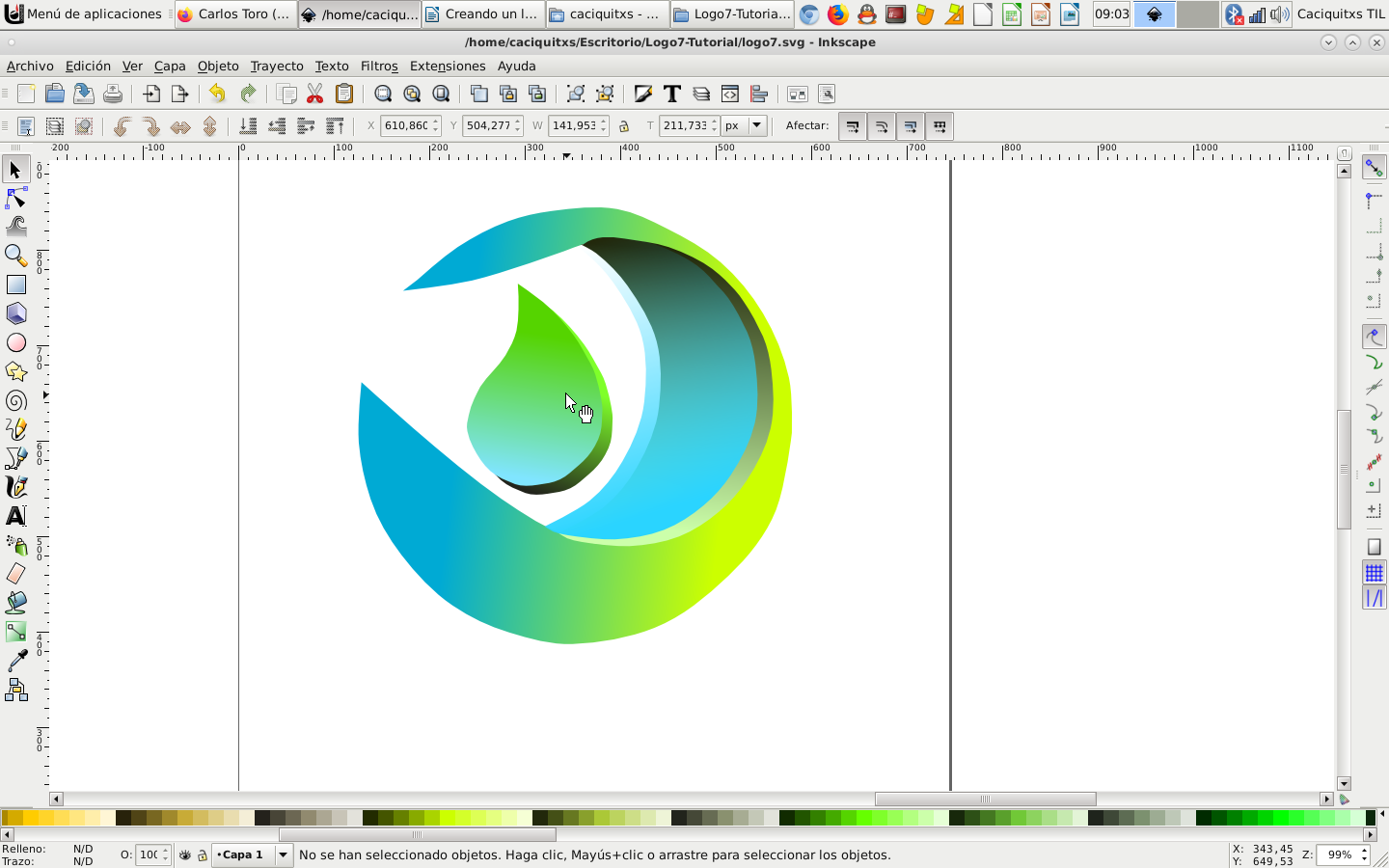1389x868 pixels.
Task: Raise selection to top icon
Action: 335,126
